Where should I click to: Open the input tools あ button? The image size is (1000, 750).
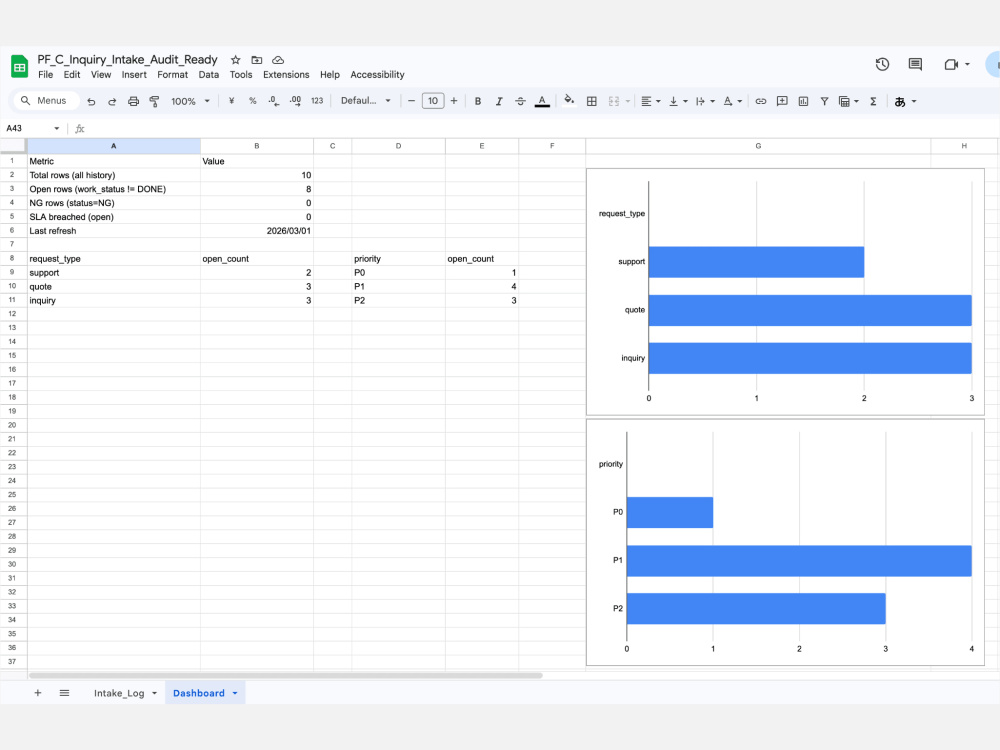tap(900, 101)
